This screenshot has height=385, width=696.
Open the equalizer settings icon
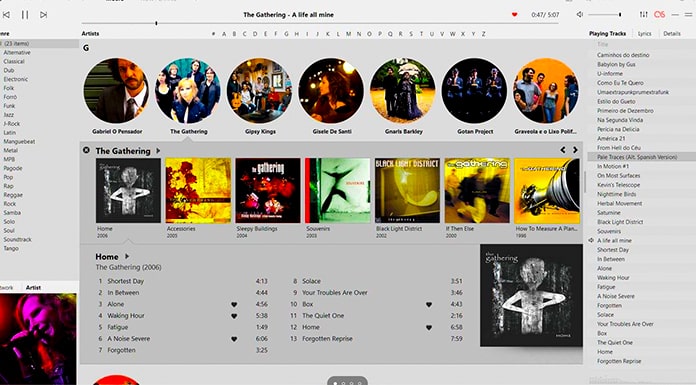[643, 15]
